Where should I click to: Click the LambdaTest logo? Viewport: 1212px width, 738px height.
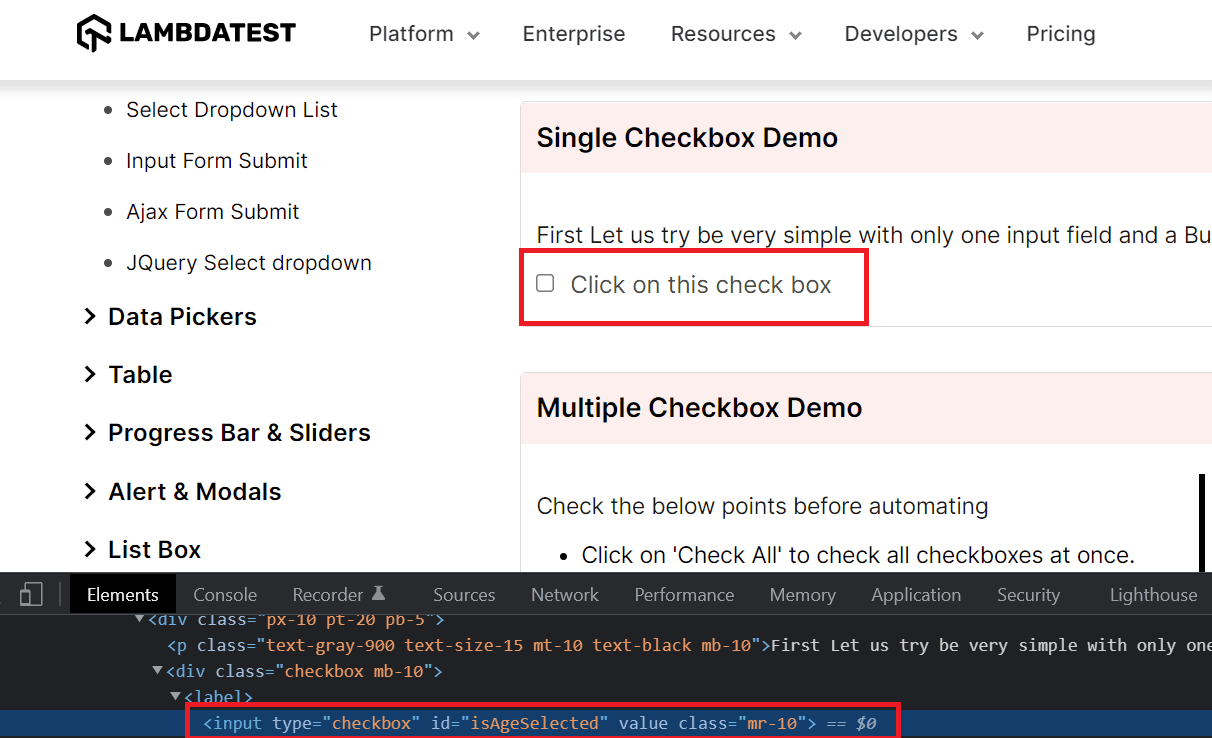point(185,32)
